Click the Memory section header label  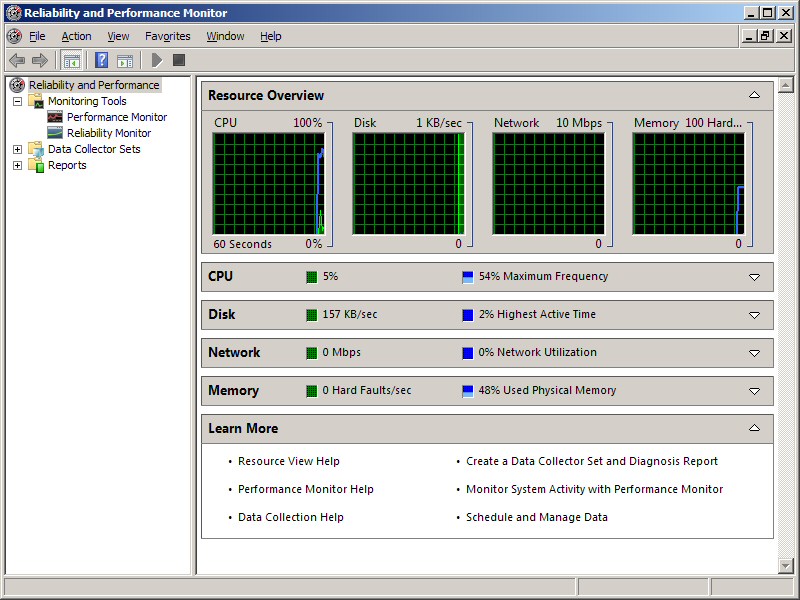[x=233, y=390]
